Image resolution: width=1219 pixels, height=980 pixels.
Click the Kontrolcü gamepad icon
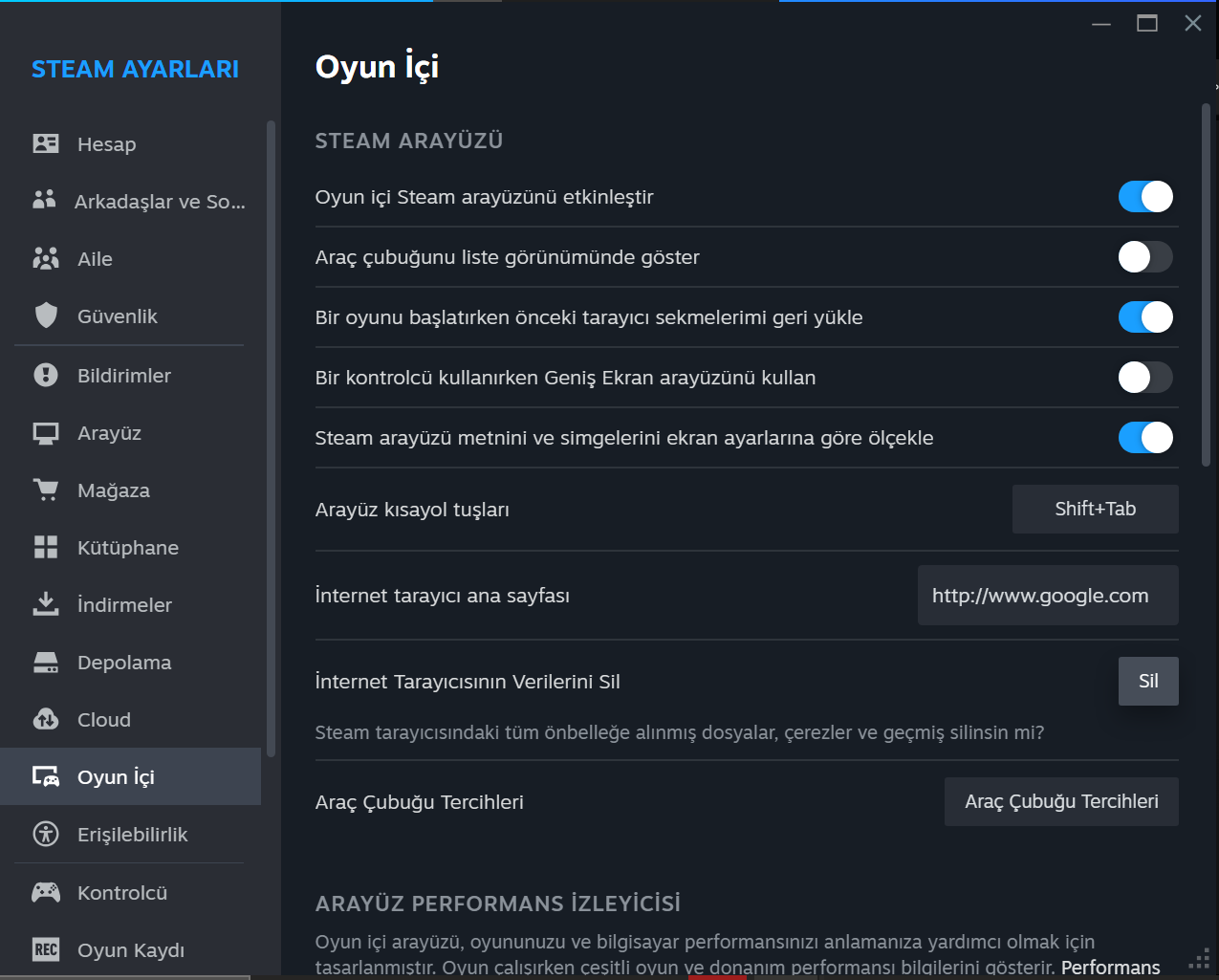point(46,892)
